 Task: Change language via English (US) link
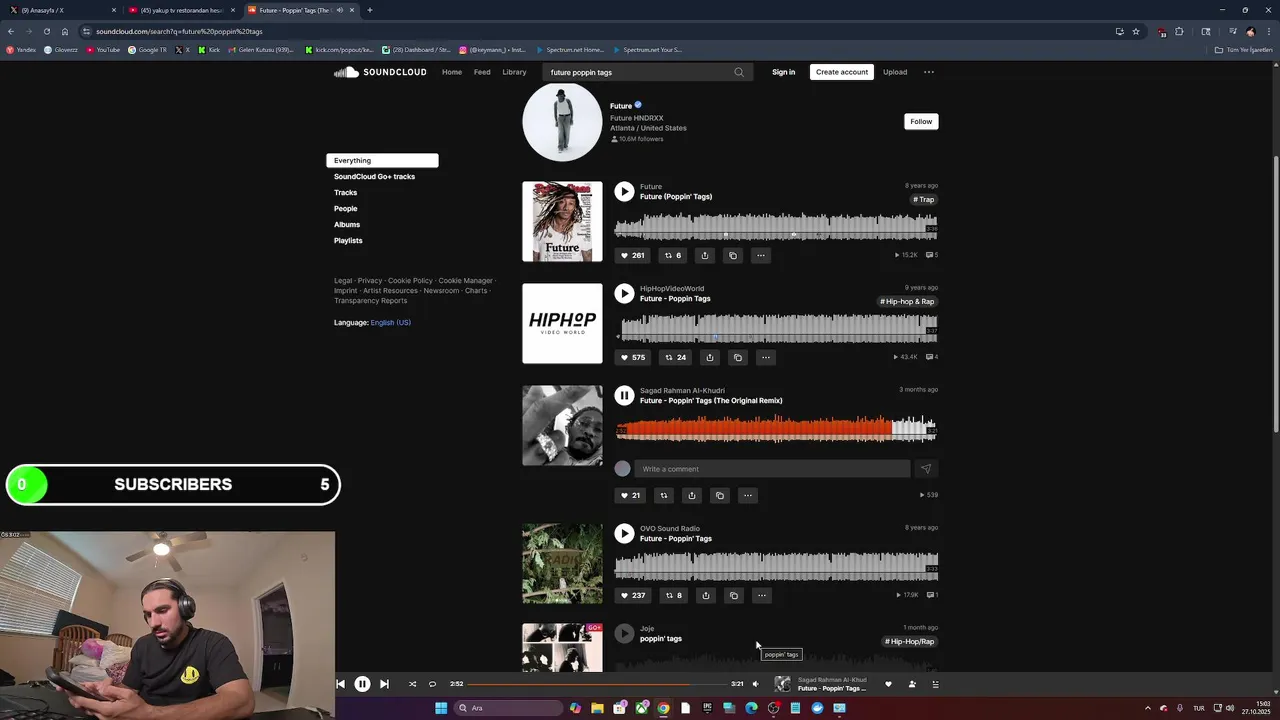tap(390, 322)
